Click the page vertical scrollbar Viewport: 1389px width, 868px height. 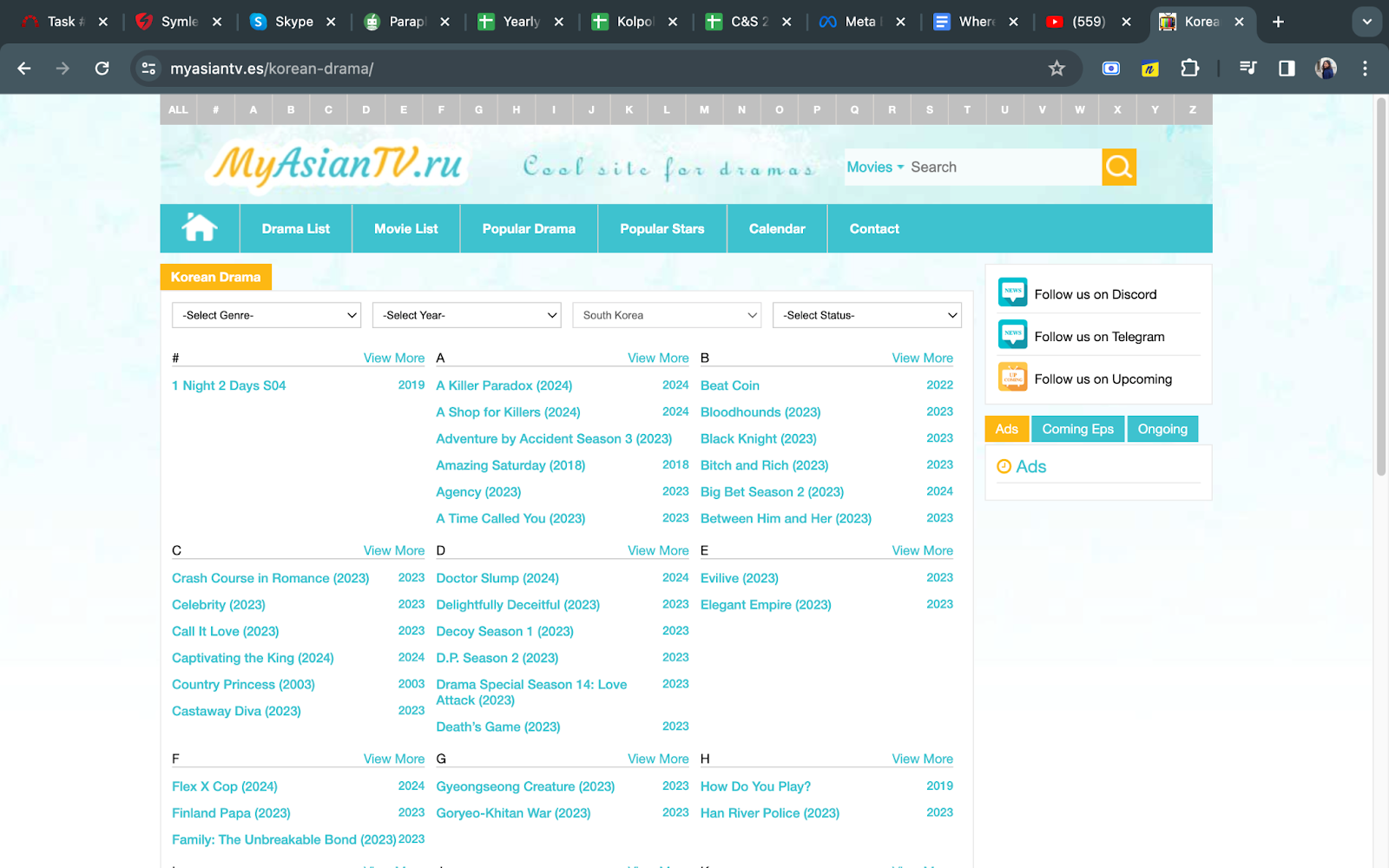[1381, 286]
